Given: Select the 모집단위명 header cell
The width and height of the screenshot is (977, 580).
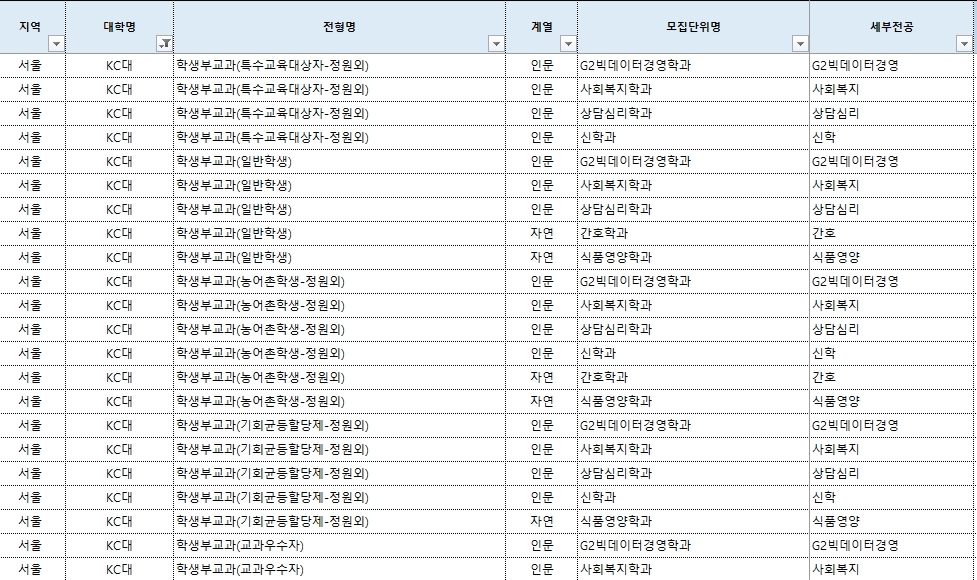Looking at the screenshot, I should click(x=693, y=27).
